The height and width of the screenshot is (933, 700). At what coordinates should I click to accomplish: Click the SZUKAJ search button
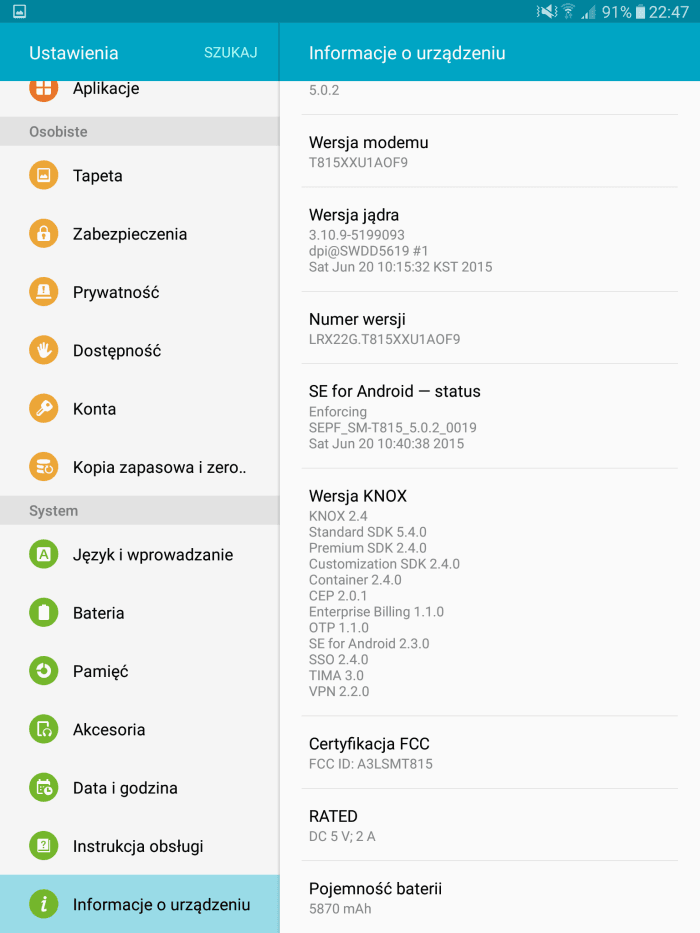pos(230,53)
